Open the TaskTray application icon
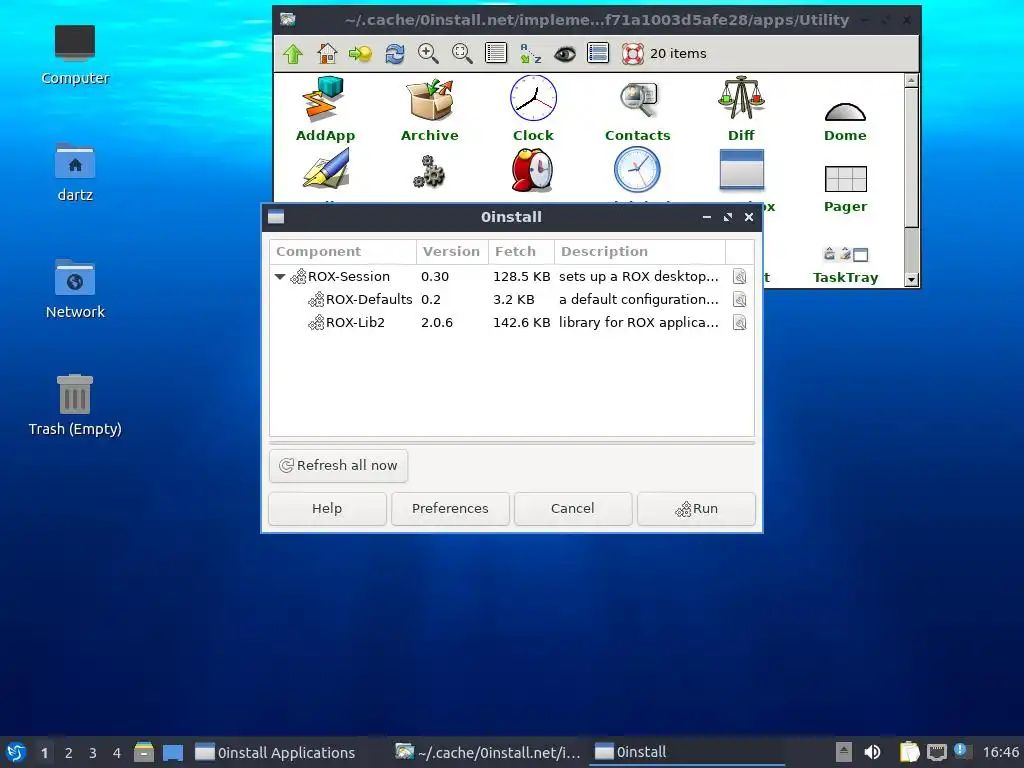The image size is (1024, 768). pyautogui.click(x=845, y=266)
